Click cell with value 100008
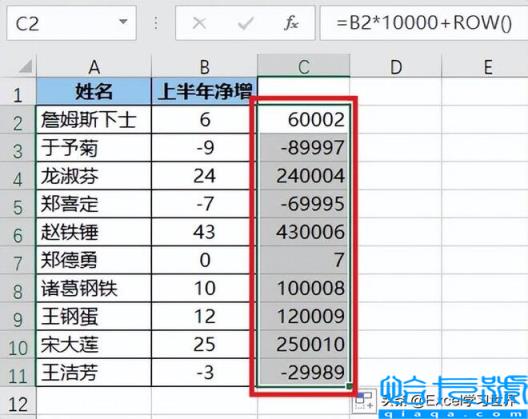Screen dimensions: 528x419 point(303,288)
